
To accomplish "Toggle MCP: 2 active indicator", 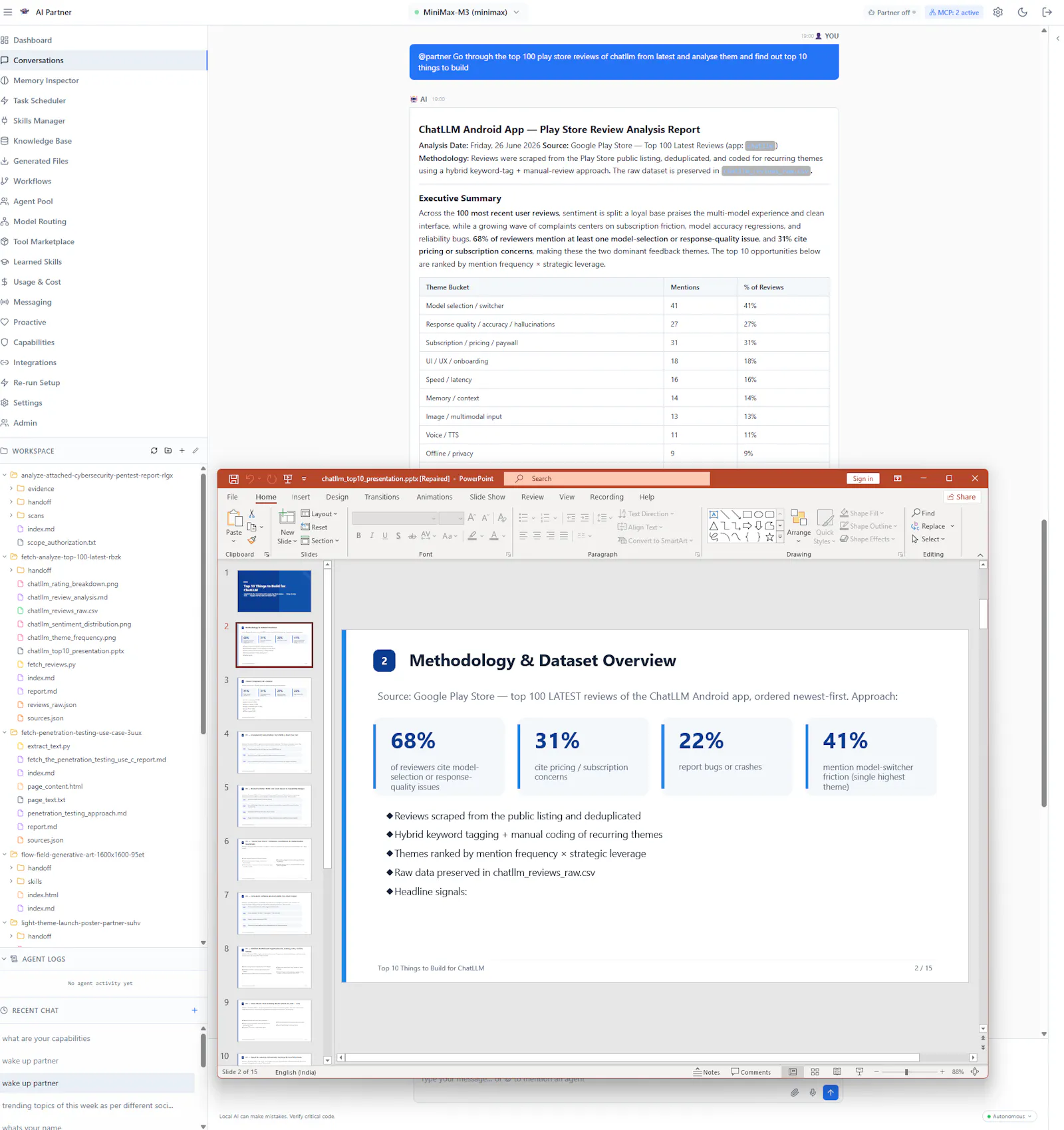I will coord(954,12).
